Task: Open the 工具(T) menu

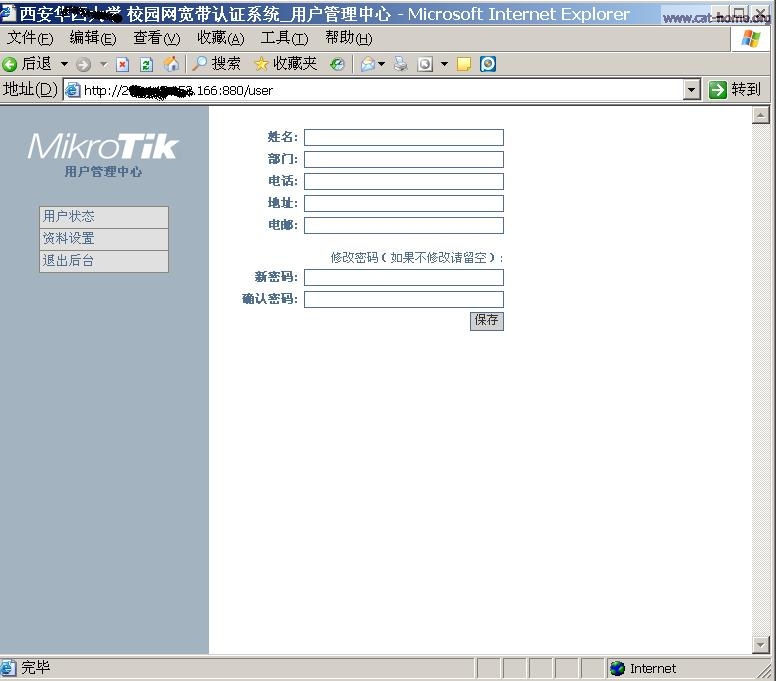Action: point(284,38)
